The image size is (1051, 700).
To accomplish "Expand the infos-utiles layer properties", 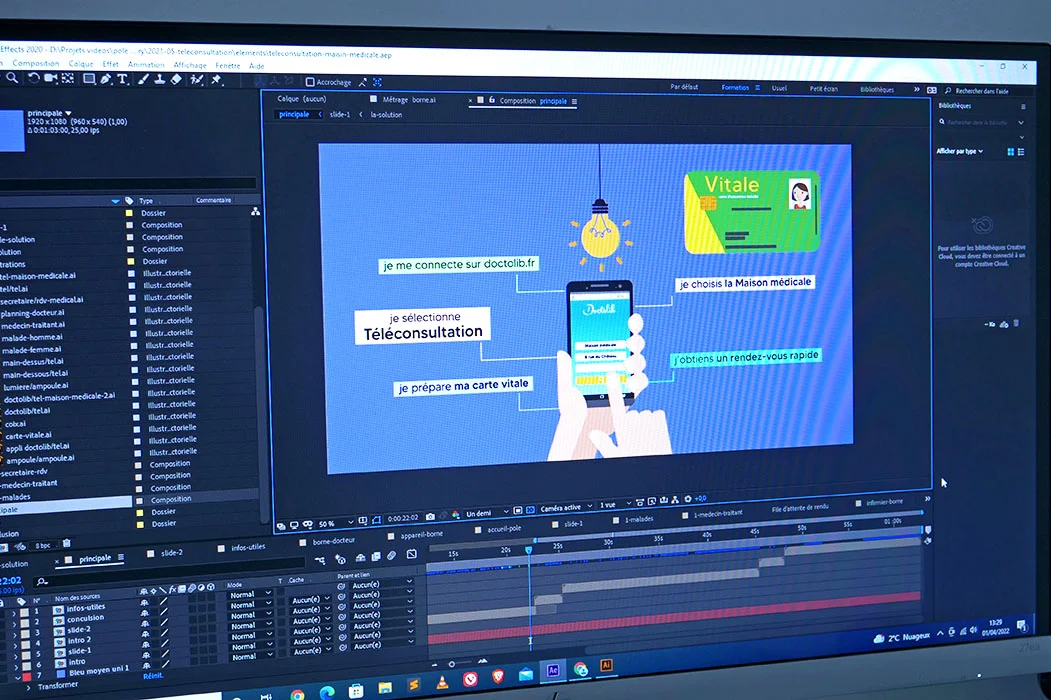I will coord(14,612).
